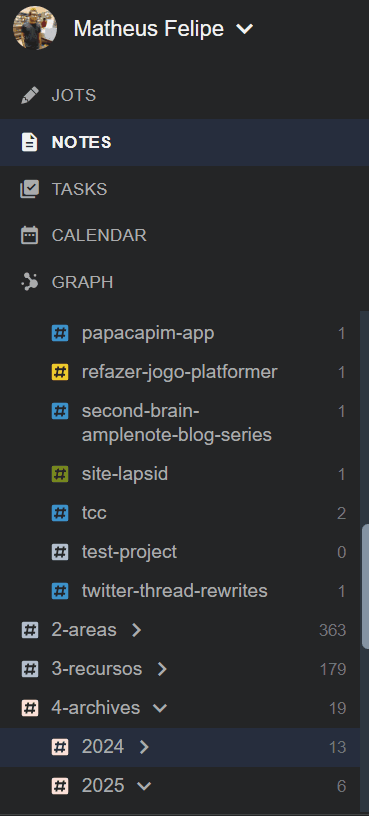This screenshot has height=816, width=369.
Task: Click the sidebar vertical scrollbar thumb
Action: (365, 586)
